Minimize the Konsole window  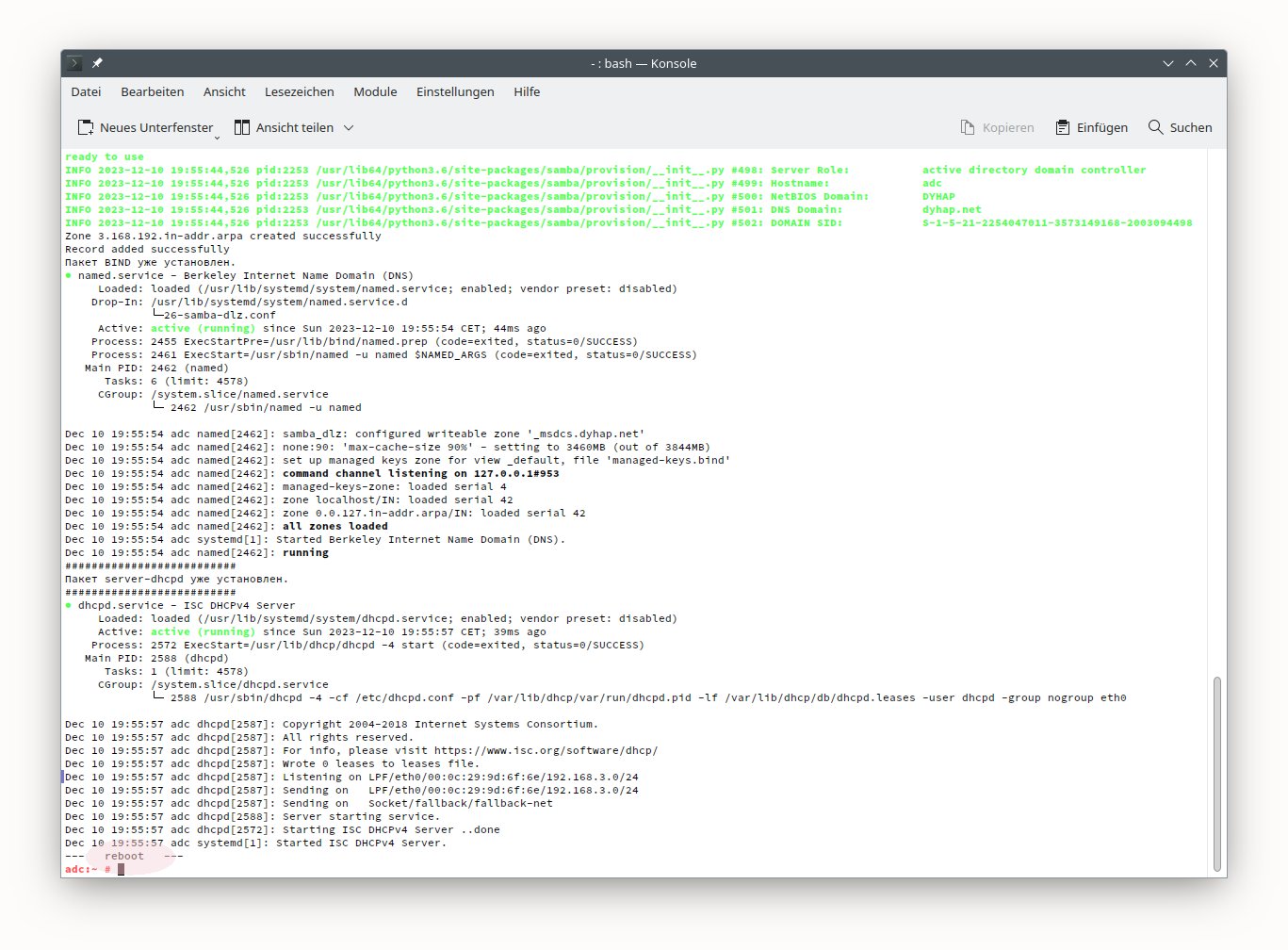point(1168,63)
